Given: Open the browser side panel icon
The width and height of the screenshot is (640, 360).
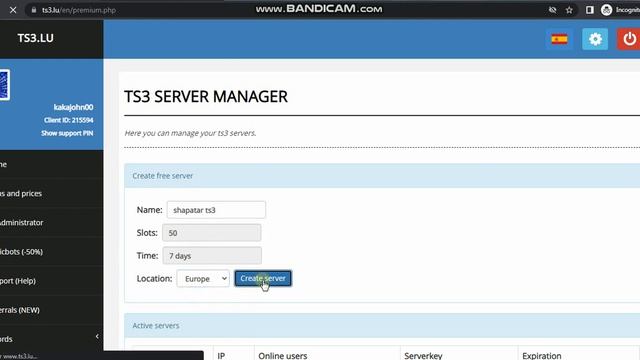Looking at the screenshot, I should (589, 10).
